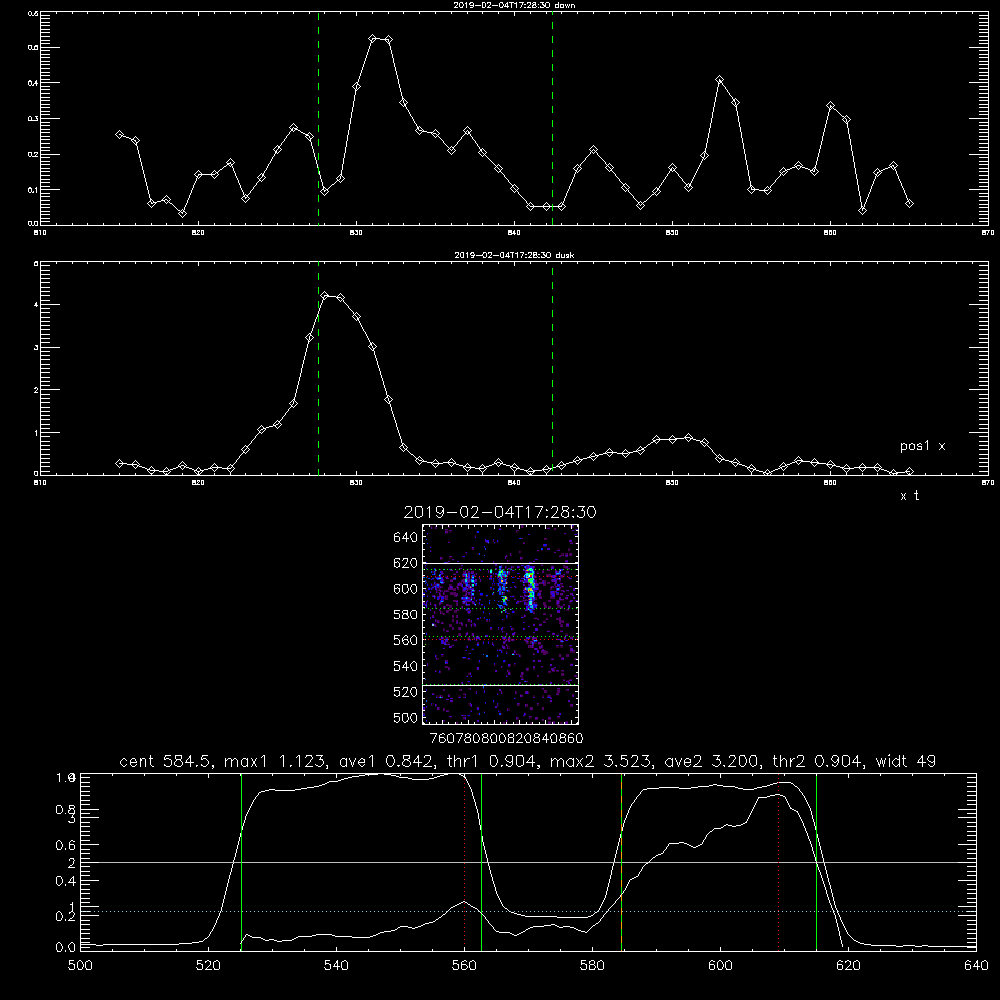1000x1000 pixels.
Task: Click the solid white horizontal line in bottom plot
Action: [528, 862]
